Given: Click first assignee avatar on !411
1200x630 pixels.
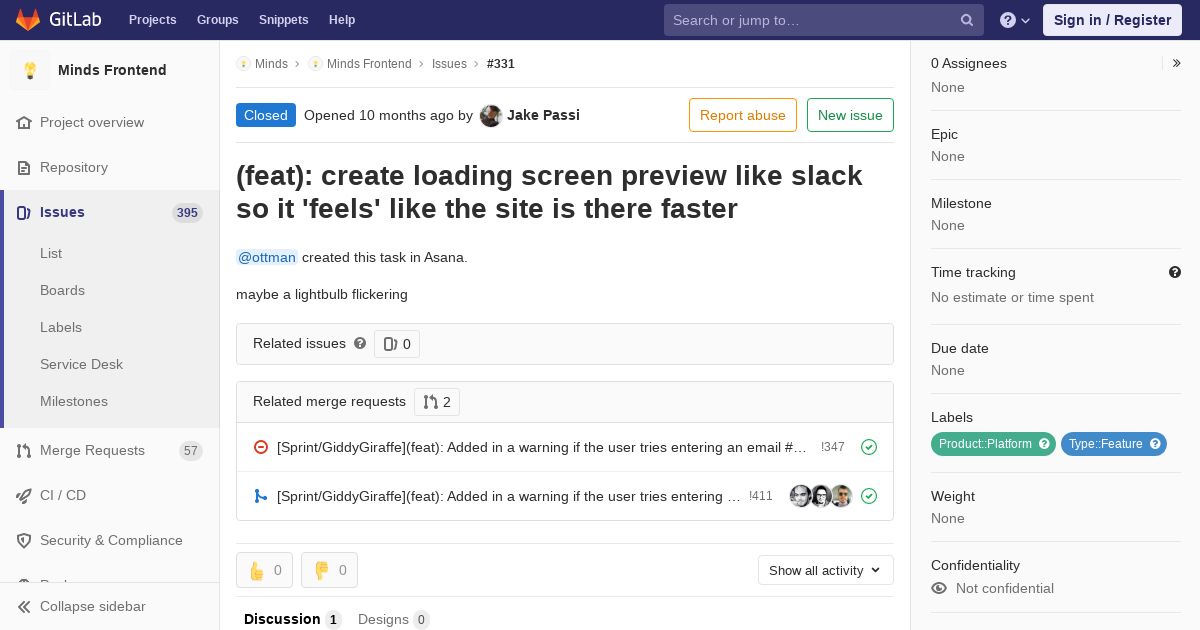Looking at the screenshot, I should click(800, 496).
